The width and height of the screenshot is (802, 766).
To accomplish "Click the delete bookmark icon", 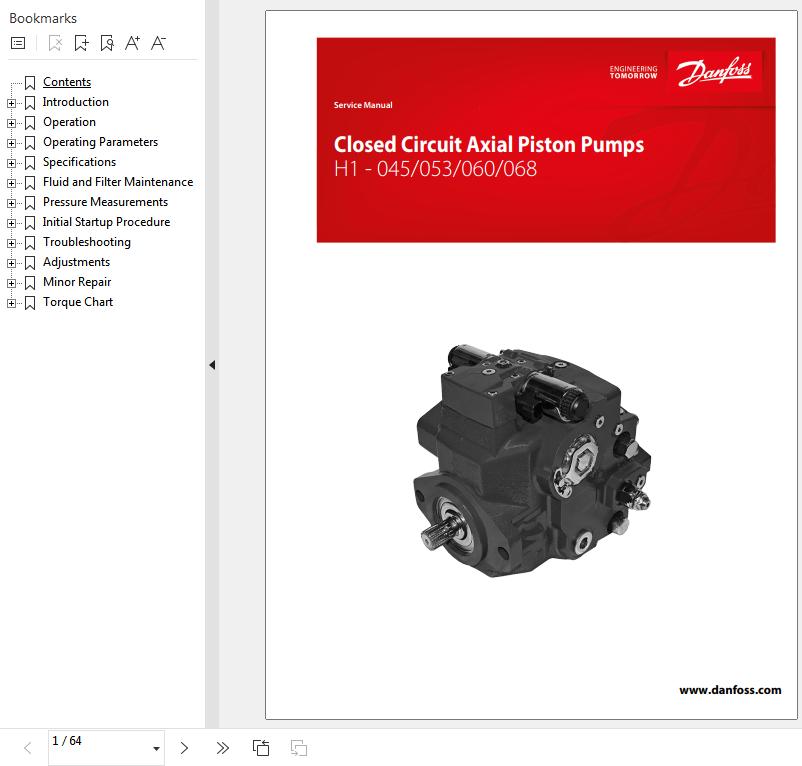I will pyautogui.click(x=55, y=43).
